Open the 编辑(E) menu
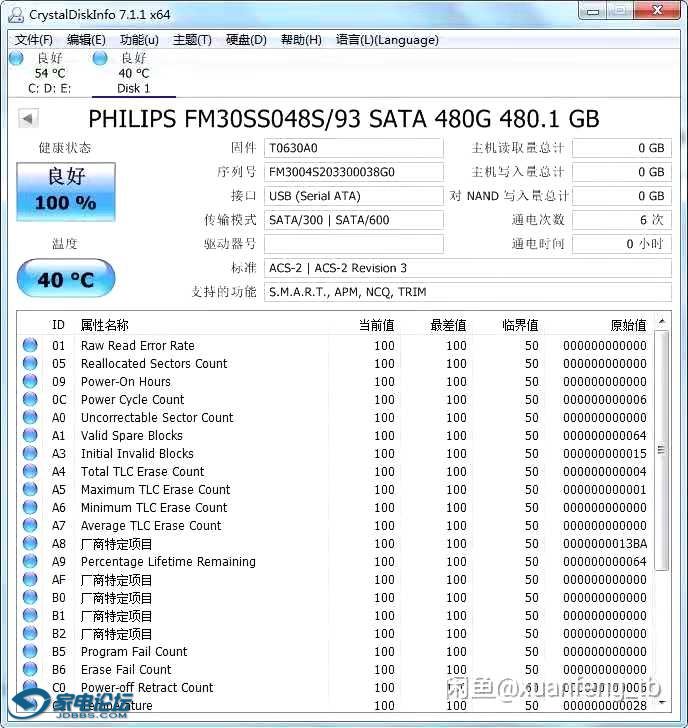Screen dimensions: 688x728 [86, 40]
